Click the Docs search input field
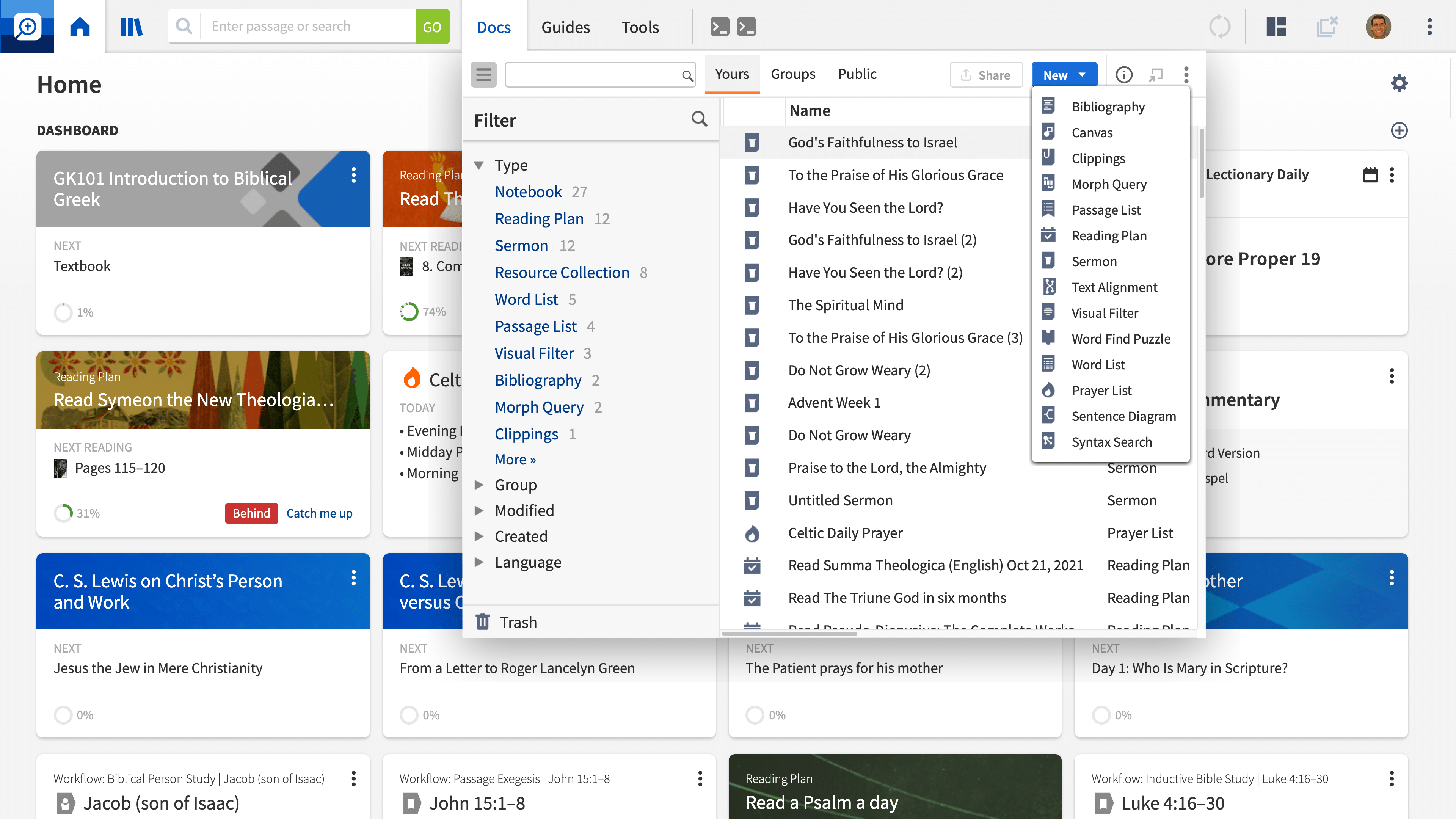The height and width of the screenshot is (819, 1456). (x=600, y=75)
